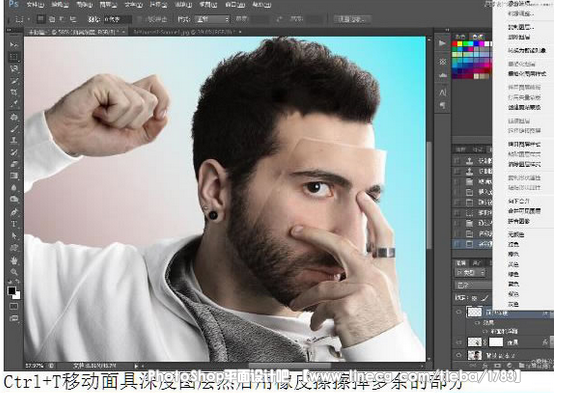This screenshot has width=571, height=393.
Task: Open the layer Kind filter dropdown
Action: pyautogui.click(x=471, y=272)
